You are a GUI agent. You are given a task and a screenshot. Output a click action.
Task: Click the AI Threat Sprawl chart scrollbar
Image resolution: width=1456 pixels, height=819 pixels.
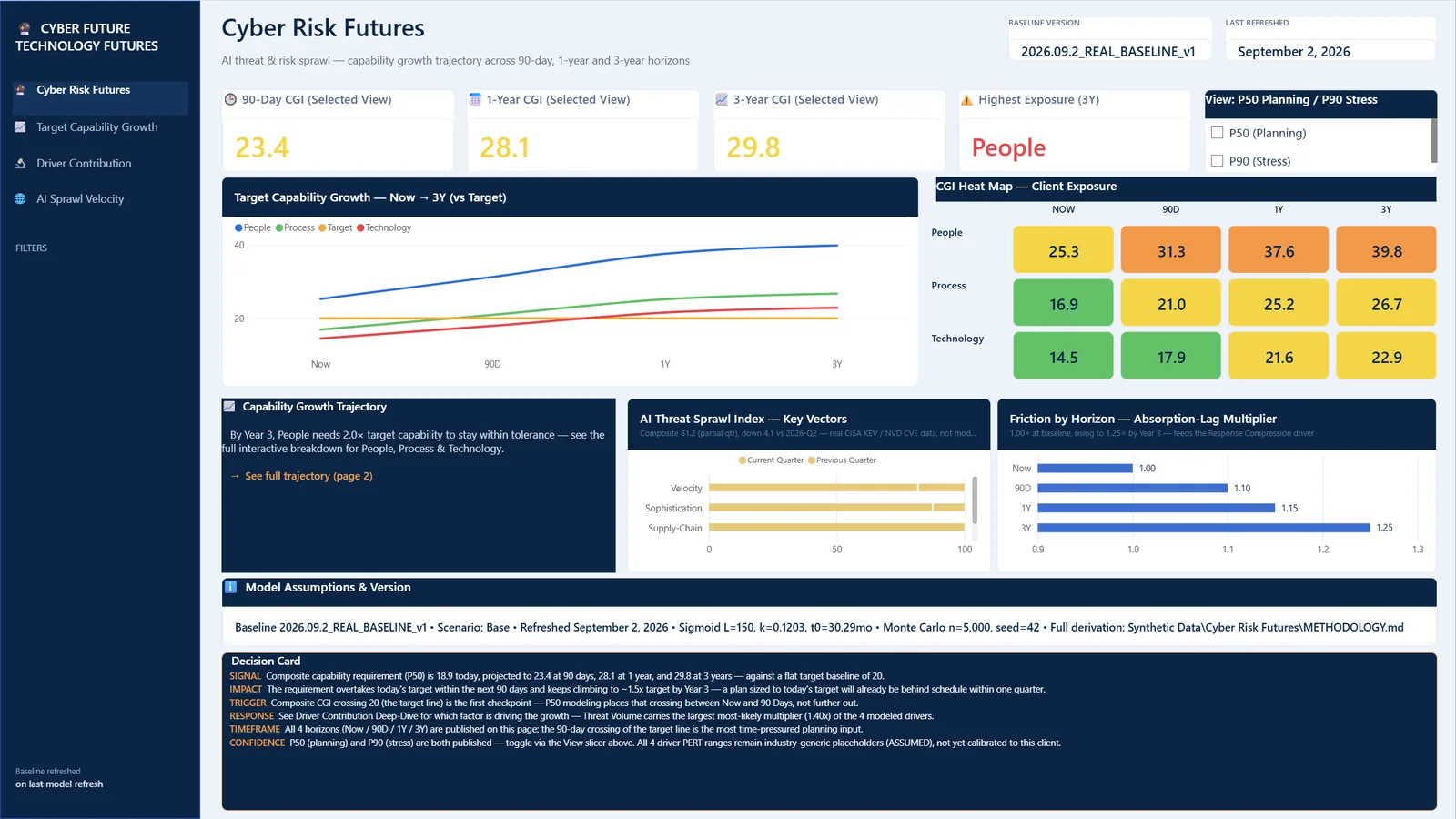point(975,500)
